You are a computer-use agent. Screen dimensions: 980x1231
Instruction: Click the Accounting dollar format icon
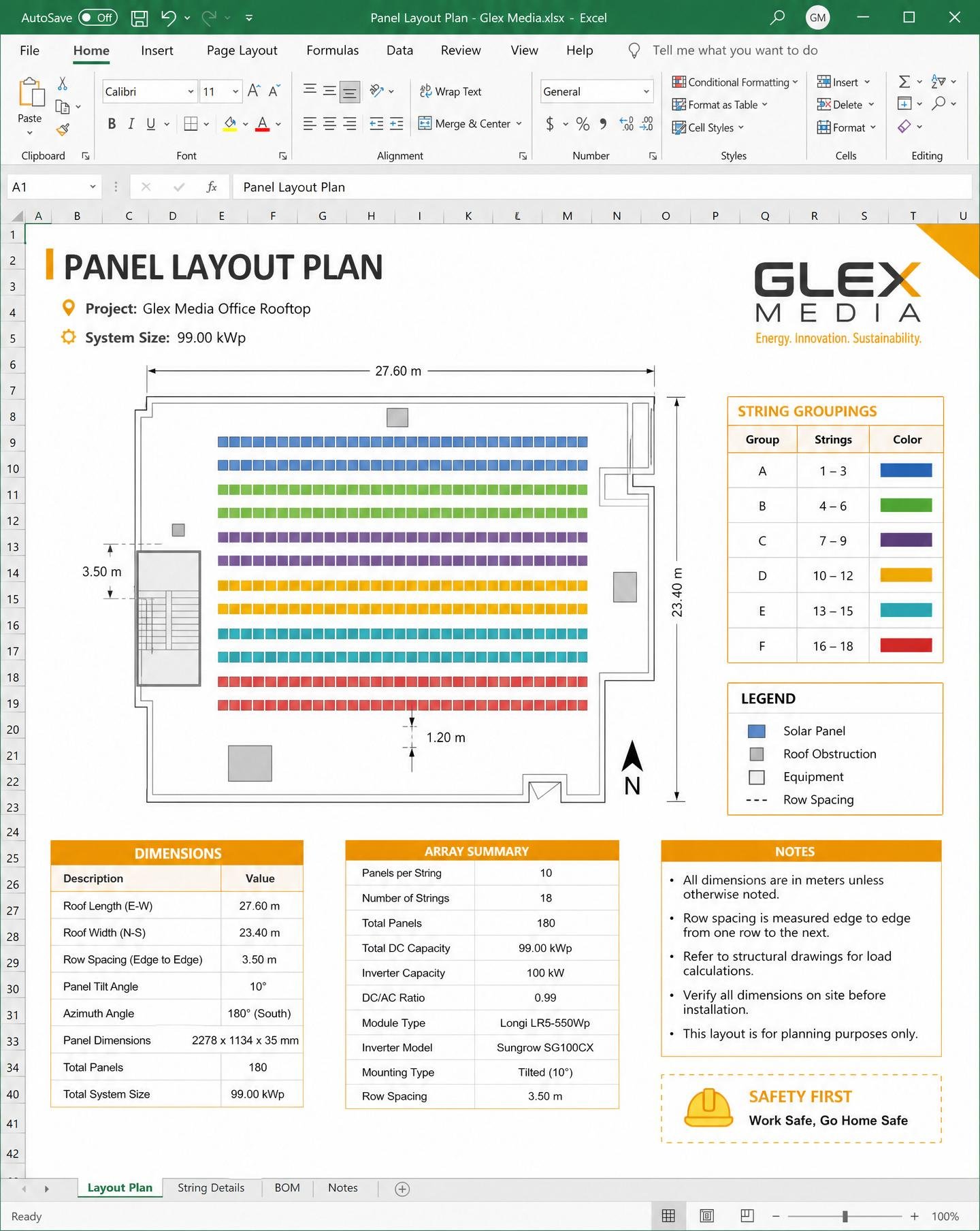click(x=550, y=124)
